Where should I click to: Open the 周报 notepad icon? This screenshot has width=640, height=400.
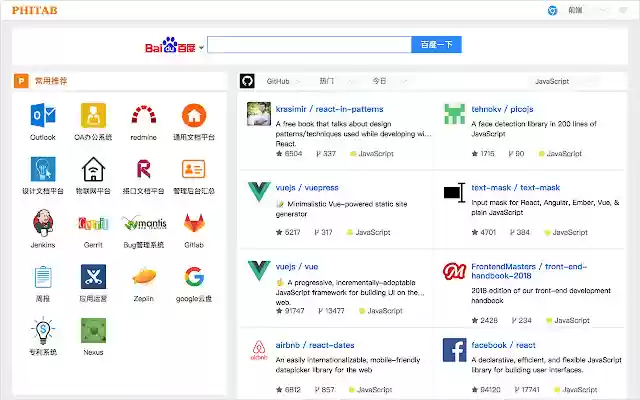[43, 277]
